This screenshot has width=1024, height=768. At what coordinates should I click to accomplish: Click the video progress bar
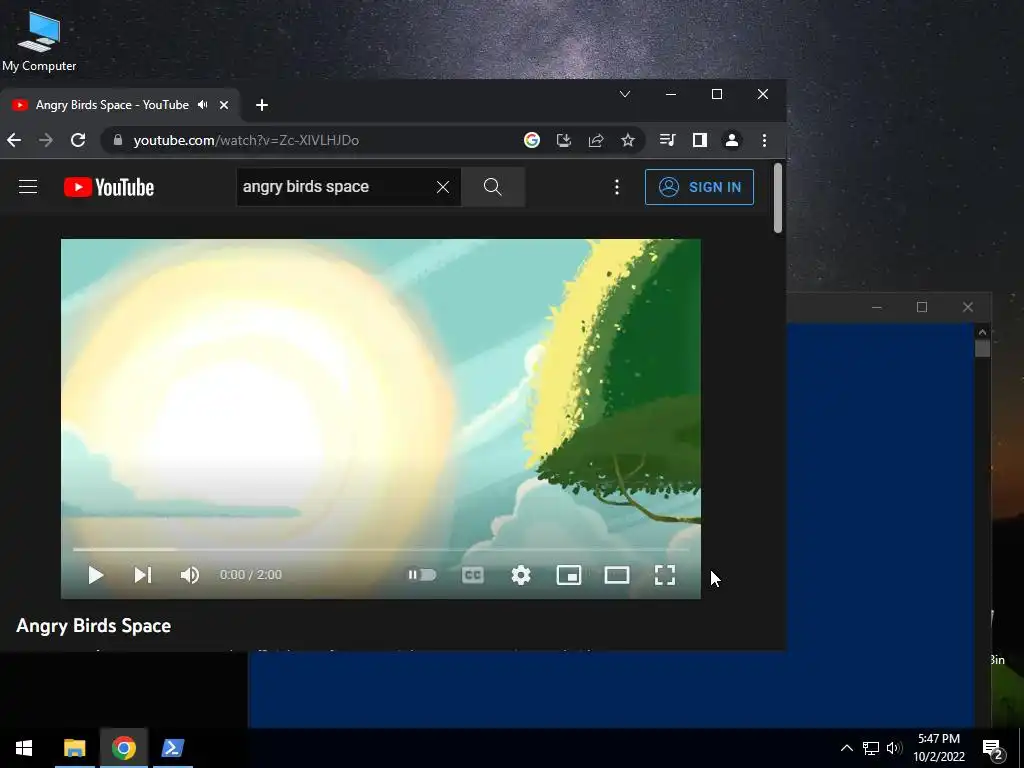[381, 550]
